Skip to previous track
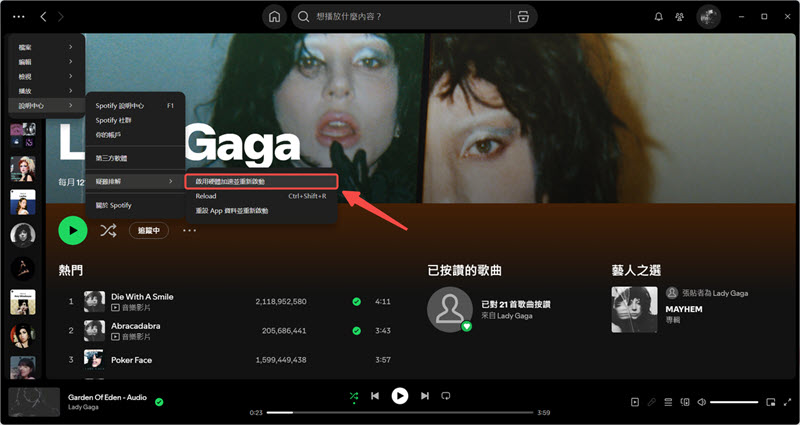Image resolution: width=800 pixels, height=425 pixels. pyautogui.click(x=375, y=396)
